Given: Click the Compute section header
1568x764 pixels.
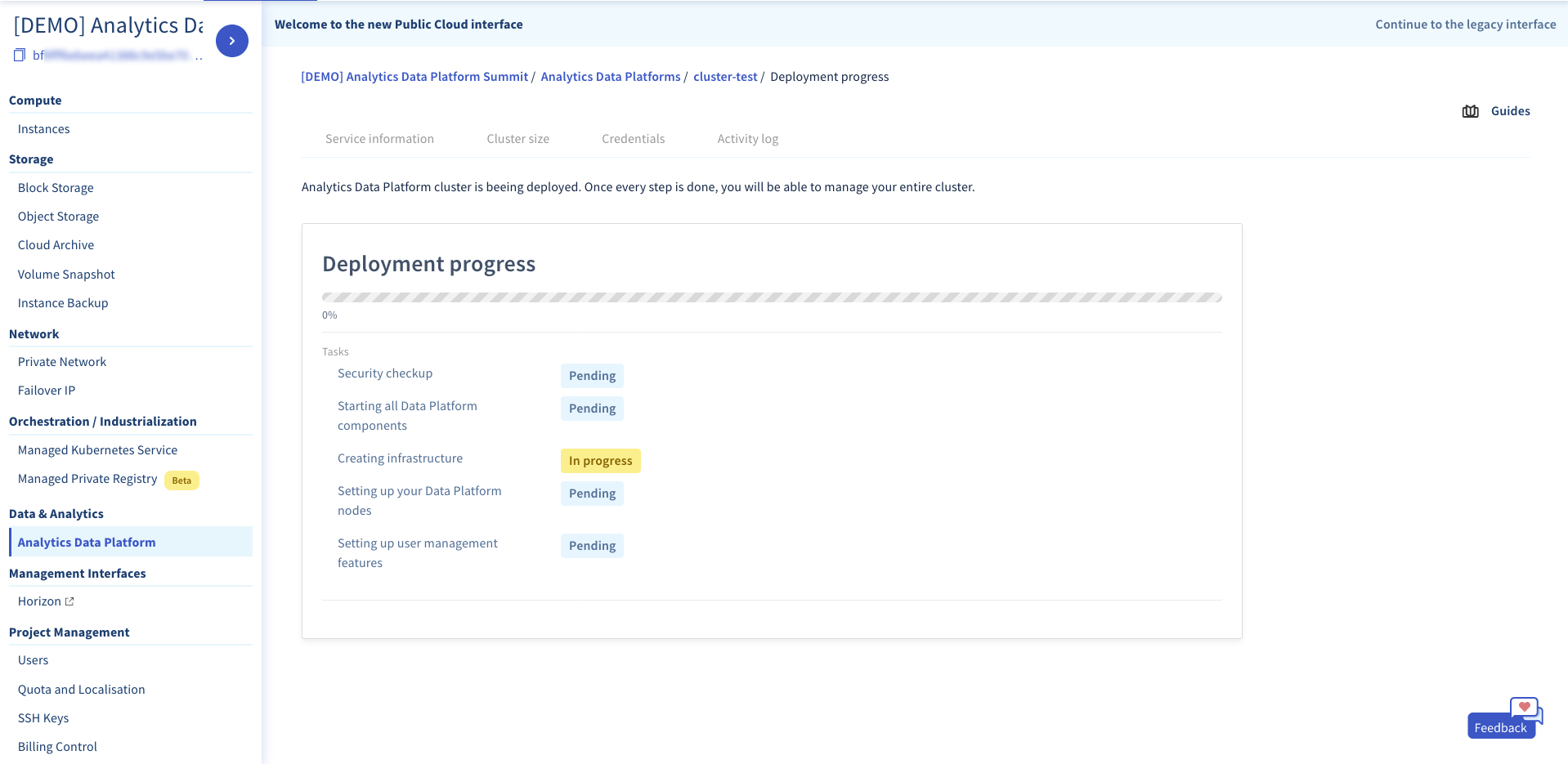Looking at the screenshot, I should 35,101.
